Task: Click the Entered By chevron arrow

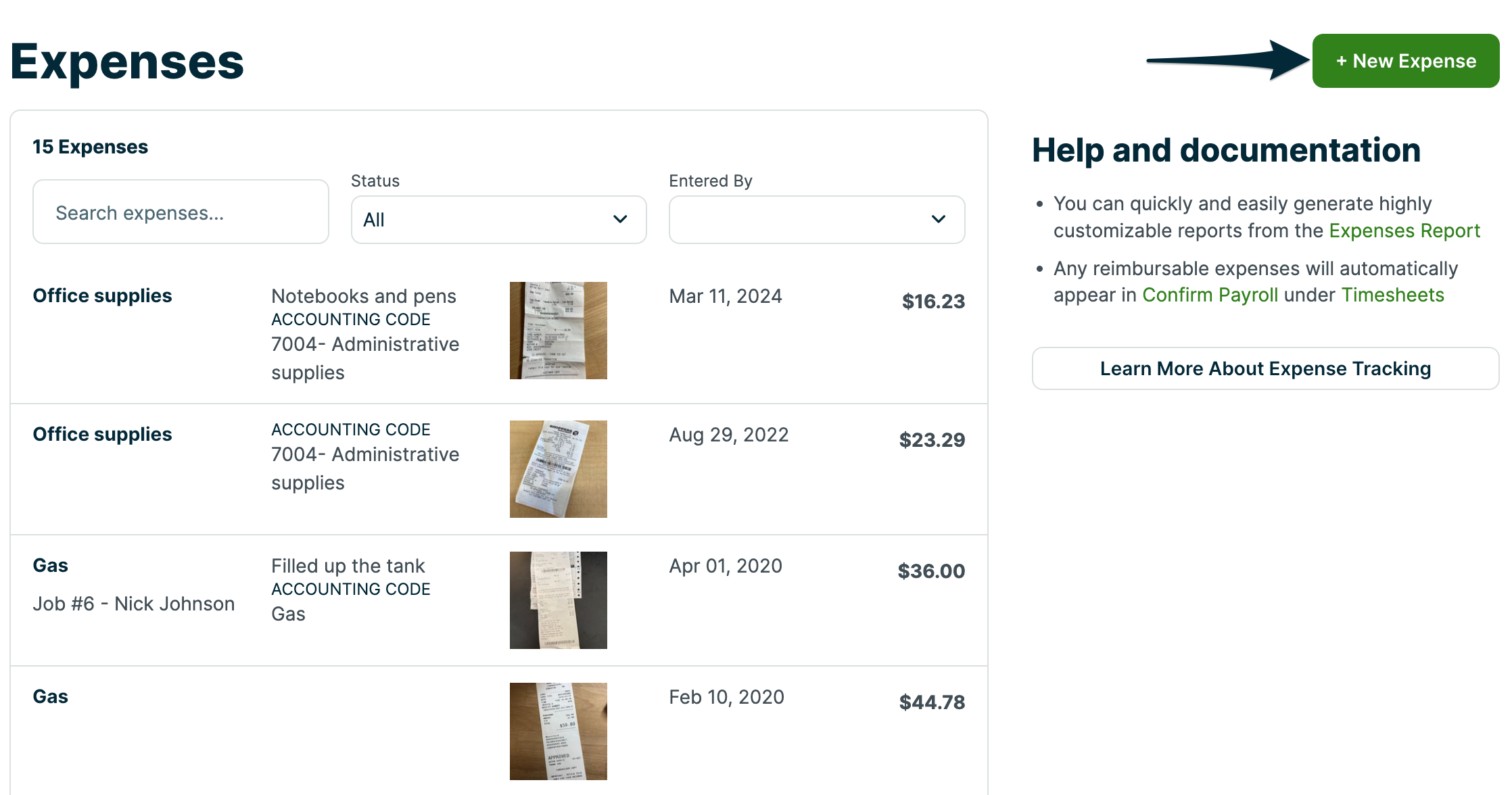Action: (938, 220)
